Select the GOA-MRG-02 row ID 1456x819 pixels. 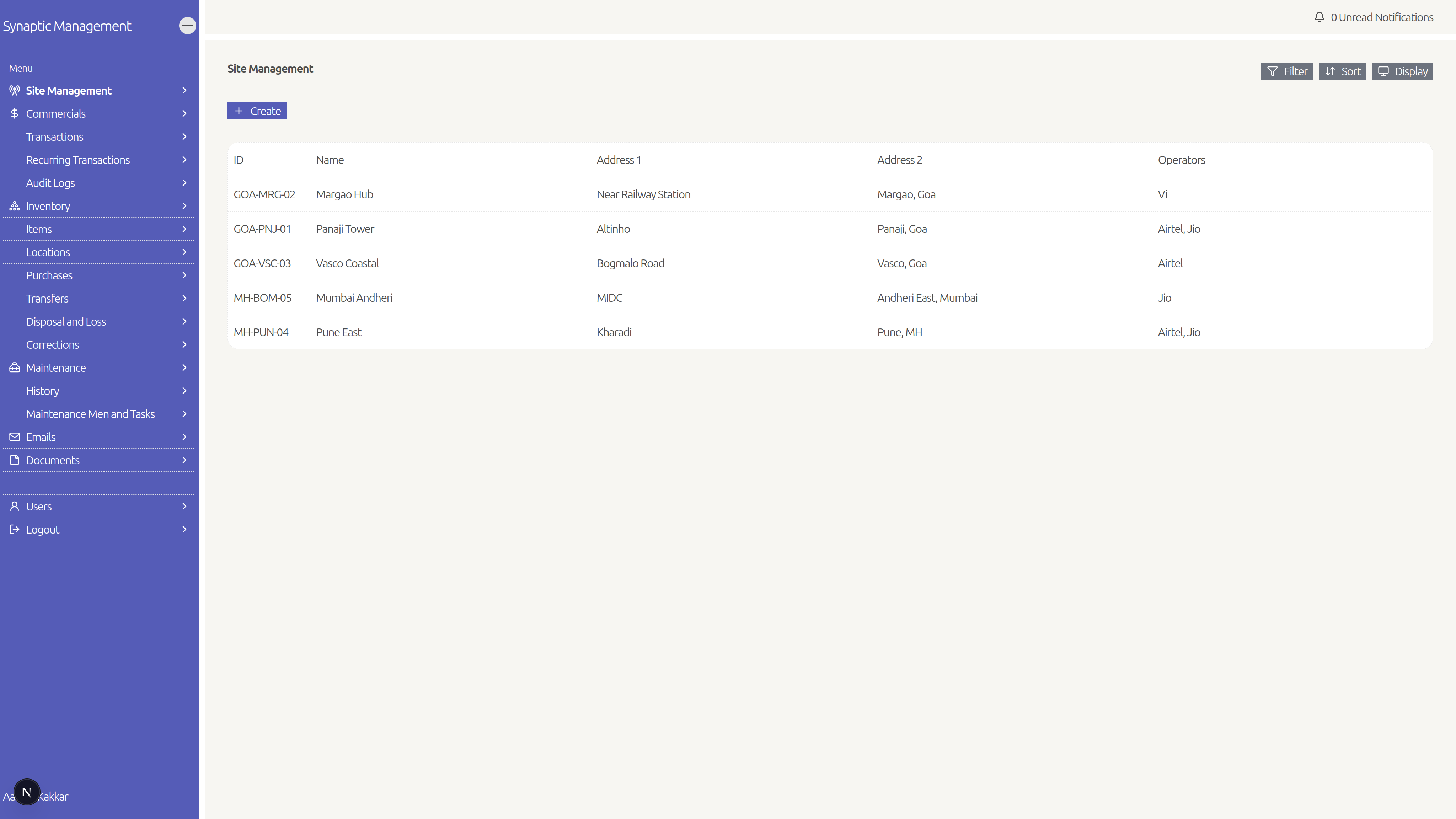click(264, 194)
